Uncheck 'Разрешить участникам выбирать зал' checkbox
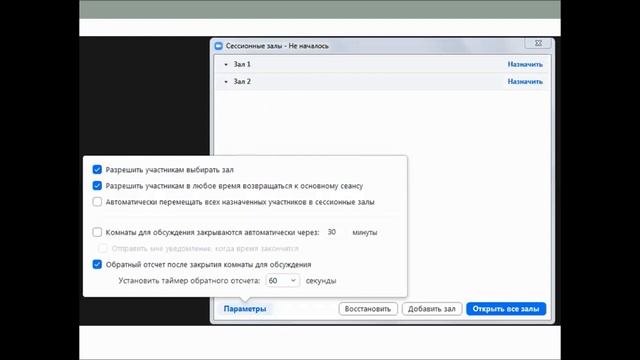This screenshot has height=360, width=640. tap(97, 169)
